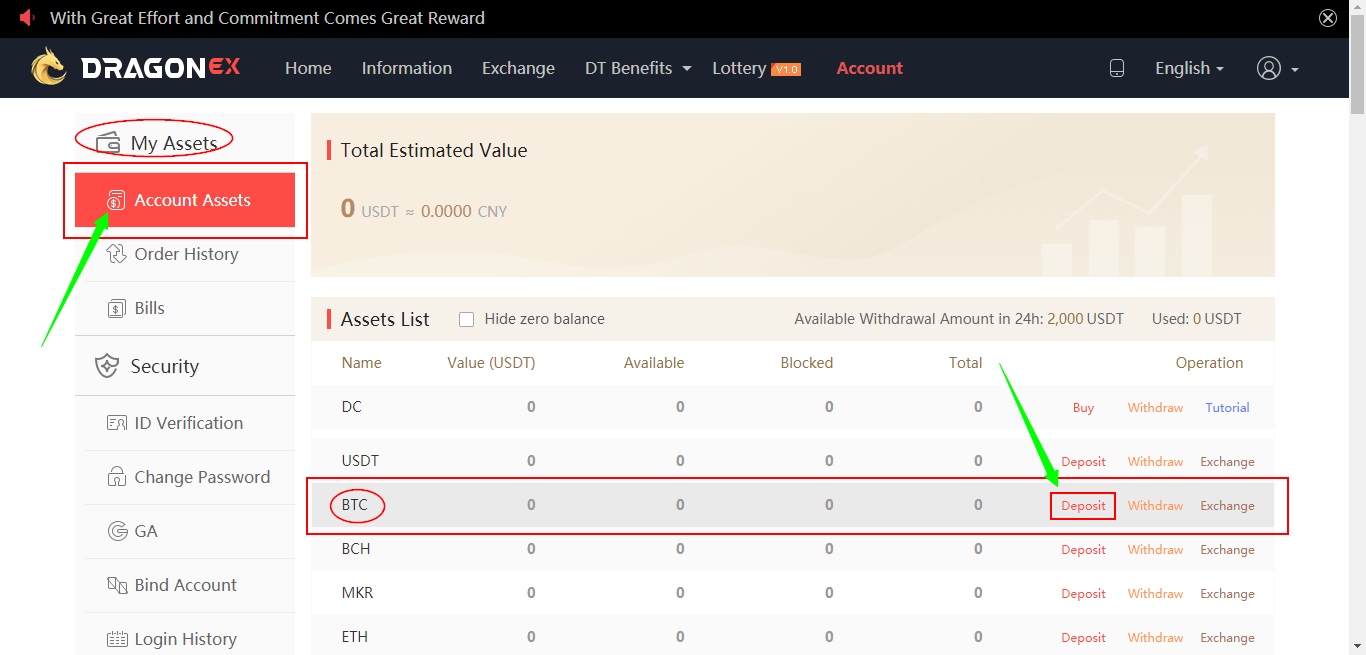Expand the arrow beside the user avatar
Viewport: 1366px width, 655px height.
tap(1295, 69)
